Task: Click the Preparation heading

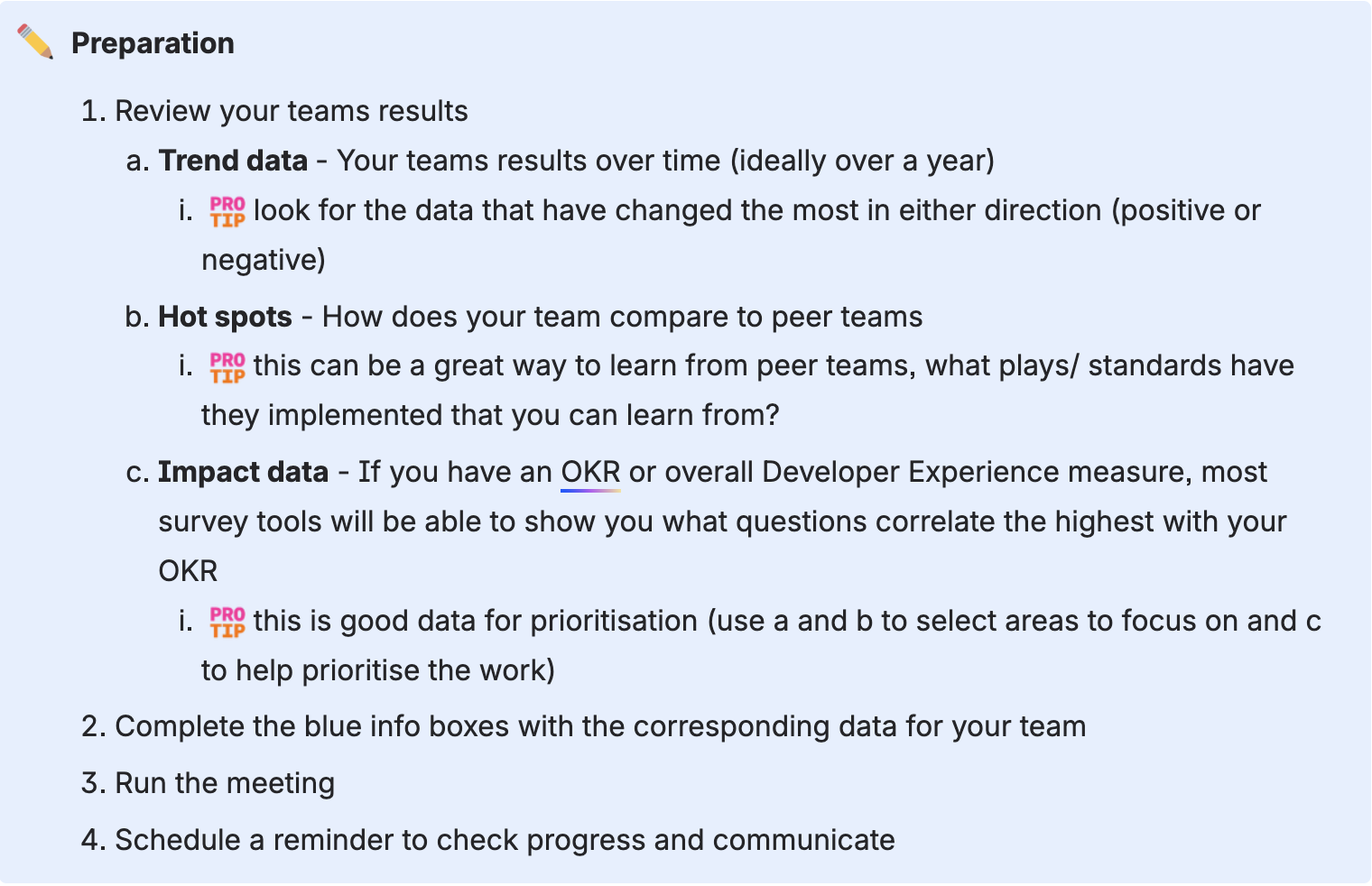Action: pyautogui.click(x=153, y=43)
